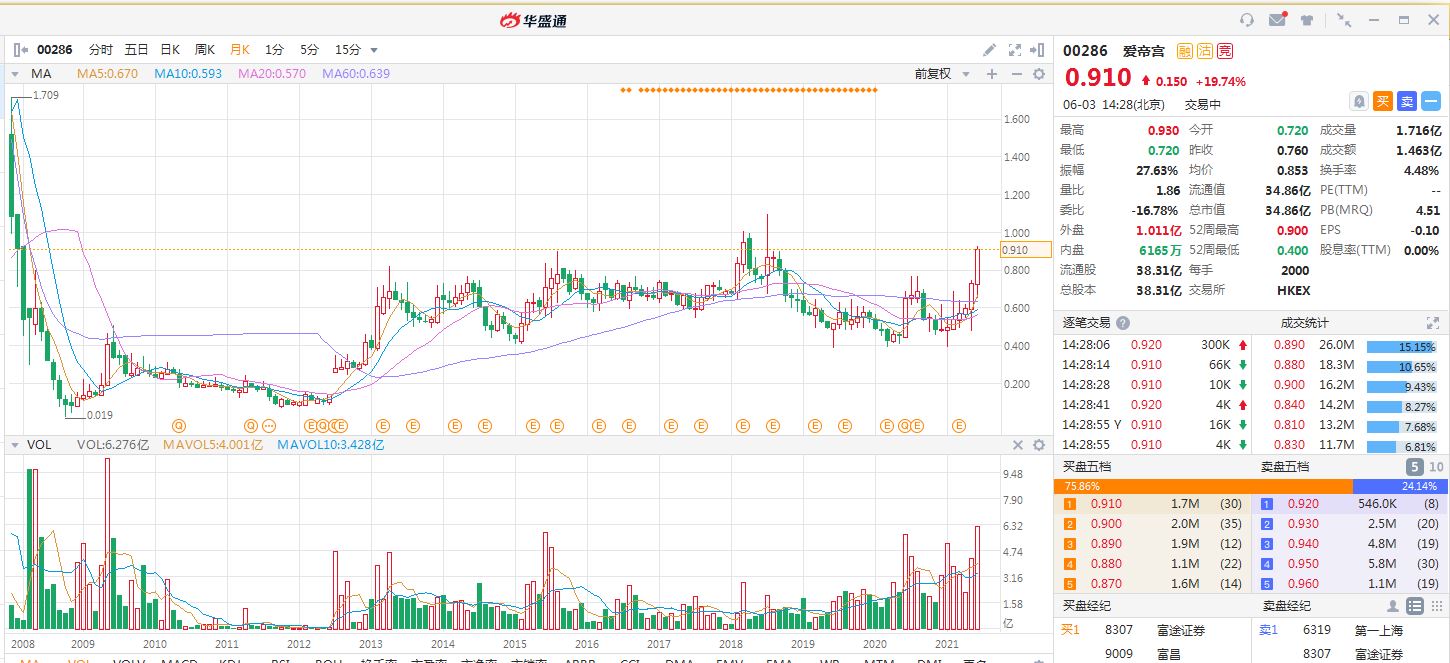Click the blue 卖 sell button
The height and width of the screenshot is (663, 1450).
pos(1406,101)
